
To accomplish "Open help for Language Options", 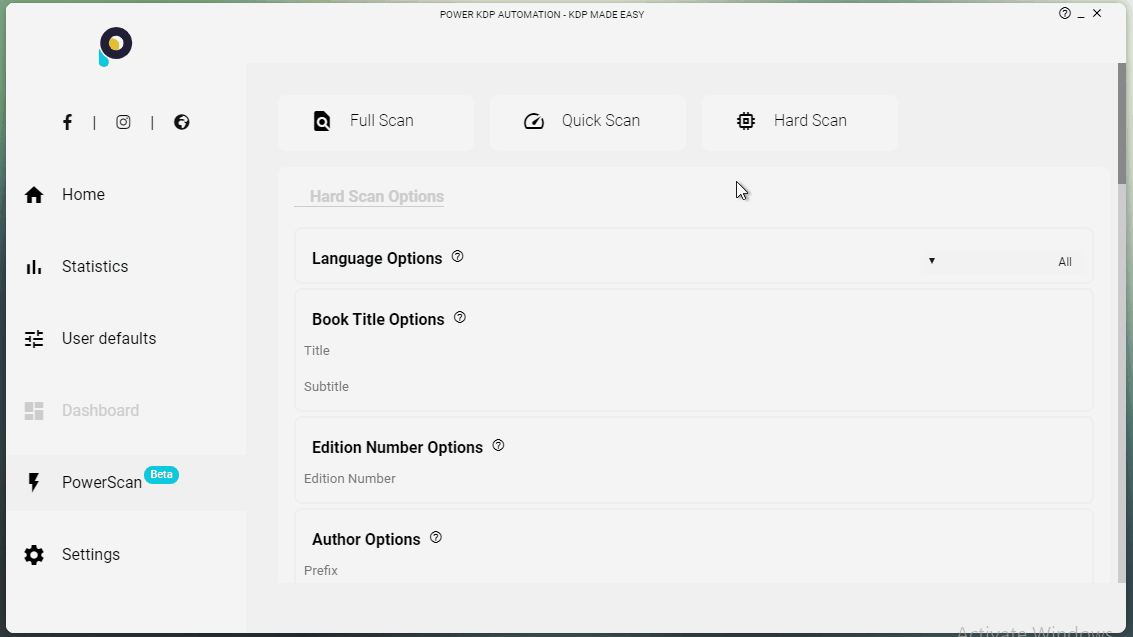I will coord(457,256).
